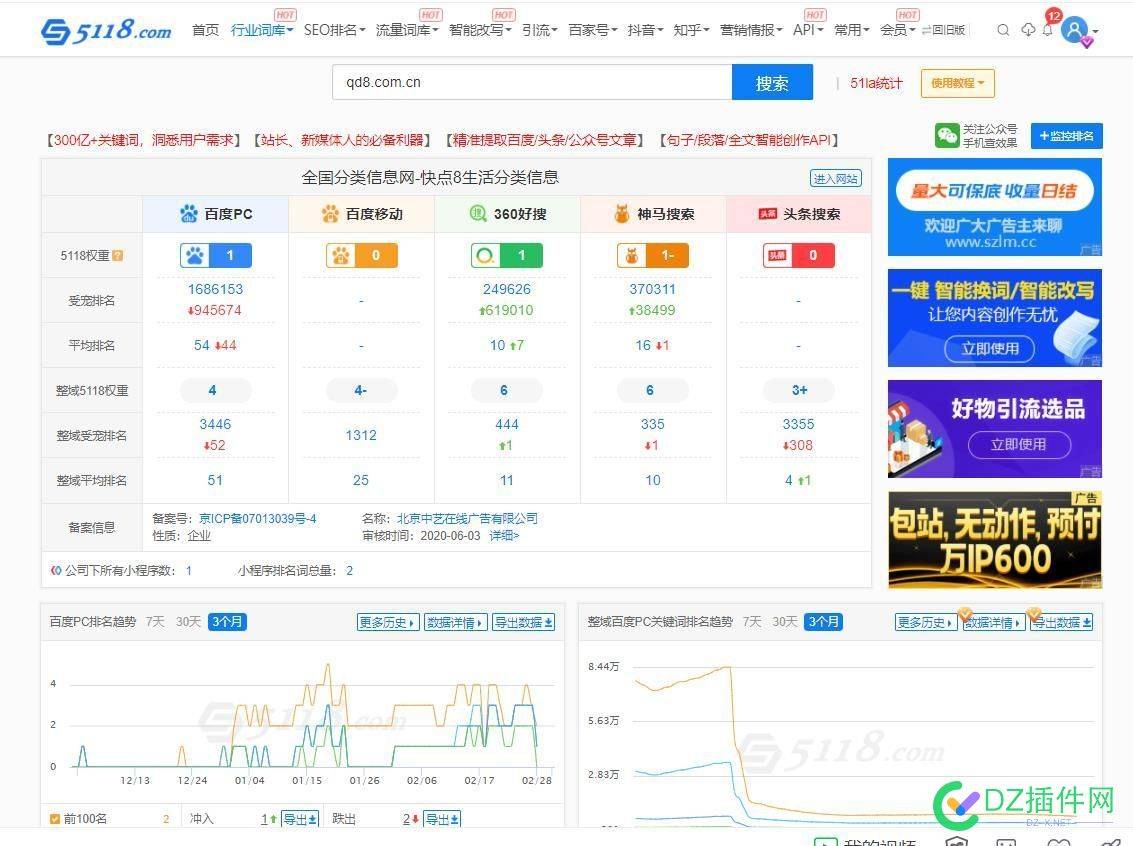Open the 抖音 navigation menu
The width and height of the screenshot is (1133, 846).
[x=645, y=30]
